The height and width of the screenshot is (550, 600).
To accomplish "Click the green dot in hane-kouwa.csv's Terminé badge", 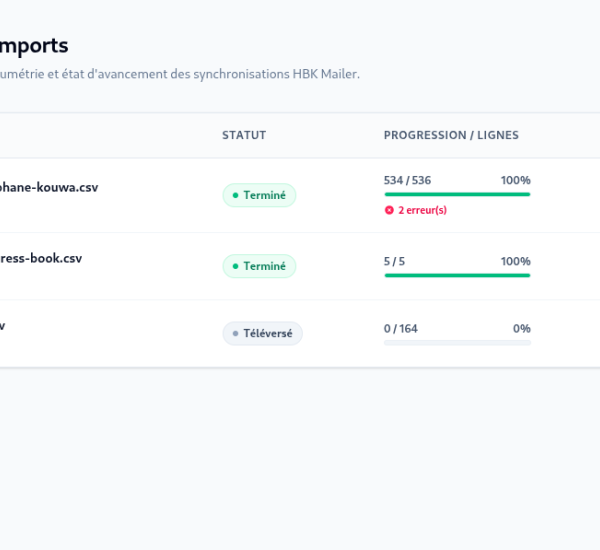I will tap(235, 196).
